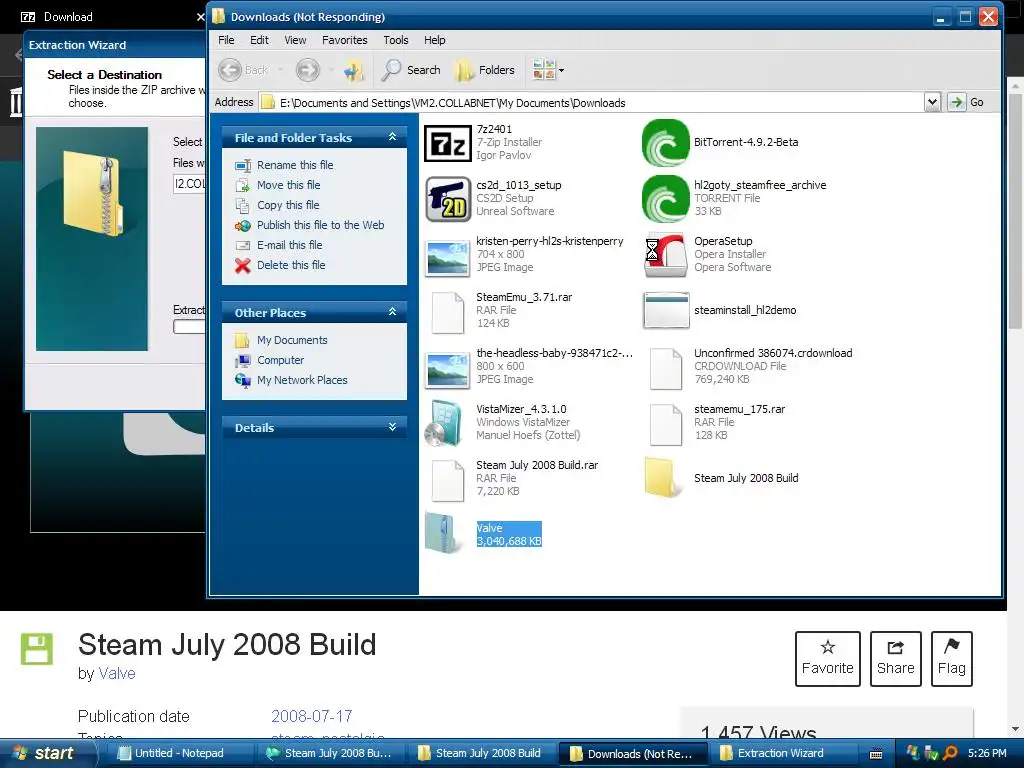Screen dimensions: 1024x768
Task: Open the Valve author link
Action: [117, 673]
